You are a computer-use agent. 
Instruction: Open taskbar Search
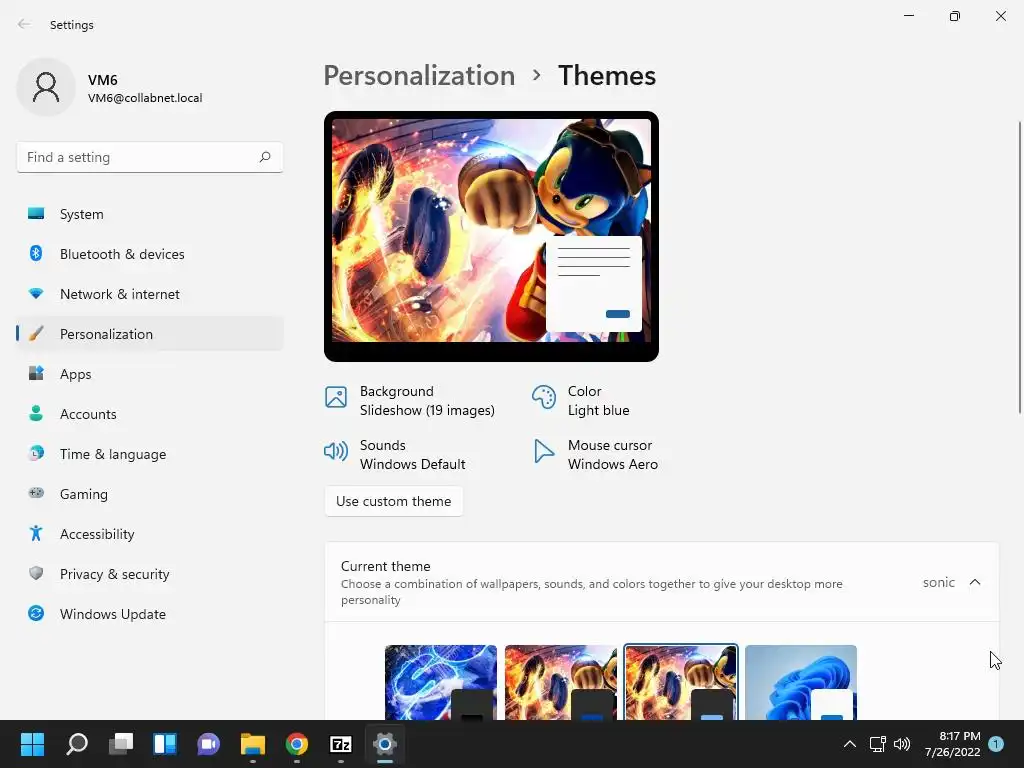pos(77,744)
